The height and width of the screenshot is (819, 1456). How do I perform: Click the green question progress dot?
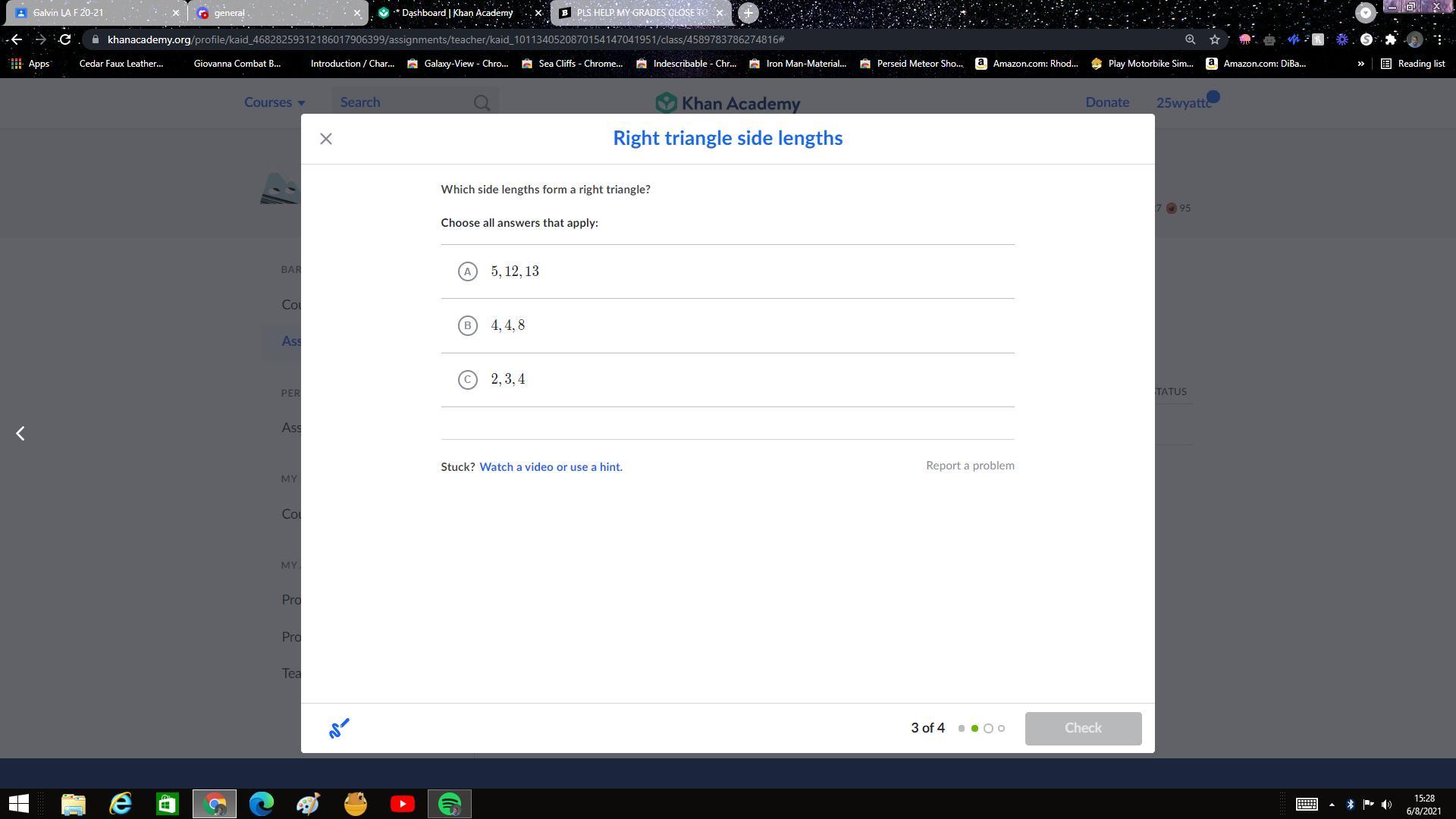[x=974, y=729]
